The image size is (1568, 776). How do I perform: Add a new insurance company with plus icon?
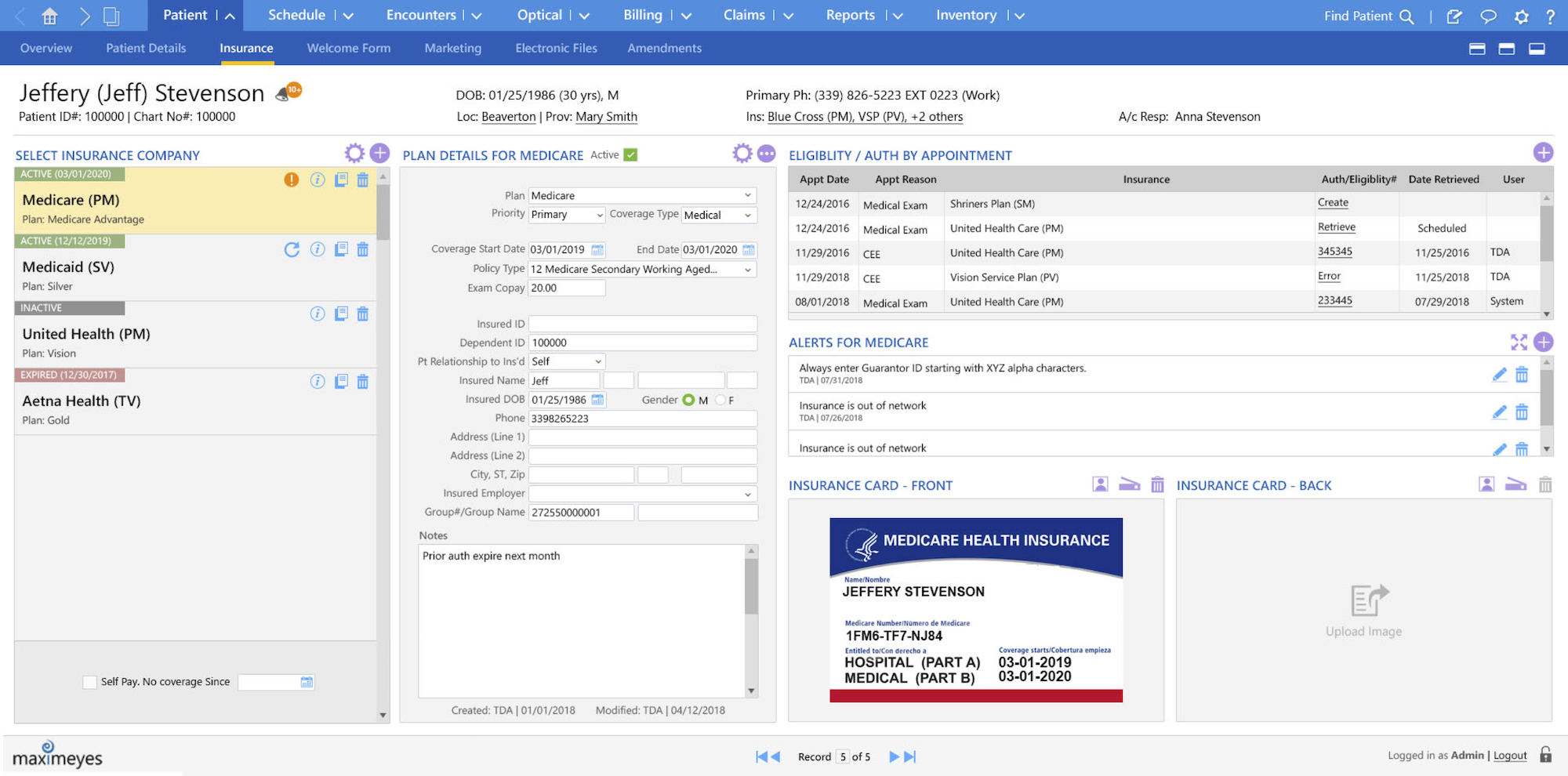point(379,153)
